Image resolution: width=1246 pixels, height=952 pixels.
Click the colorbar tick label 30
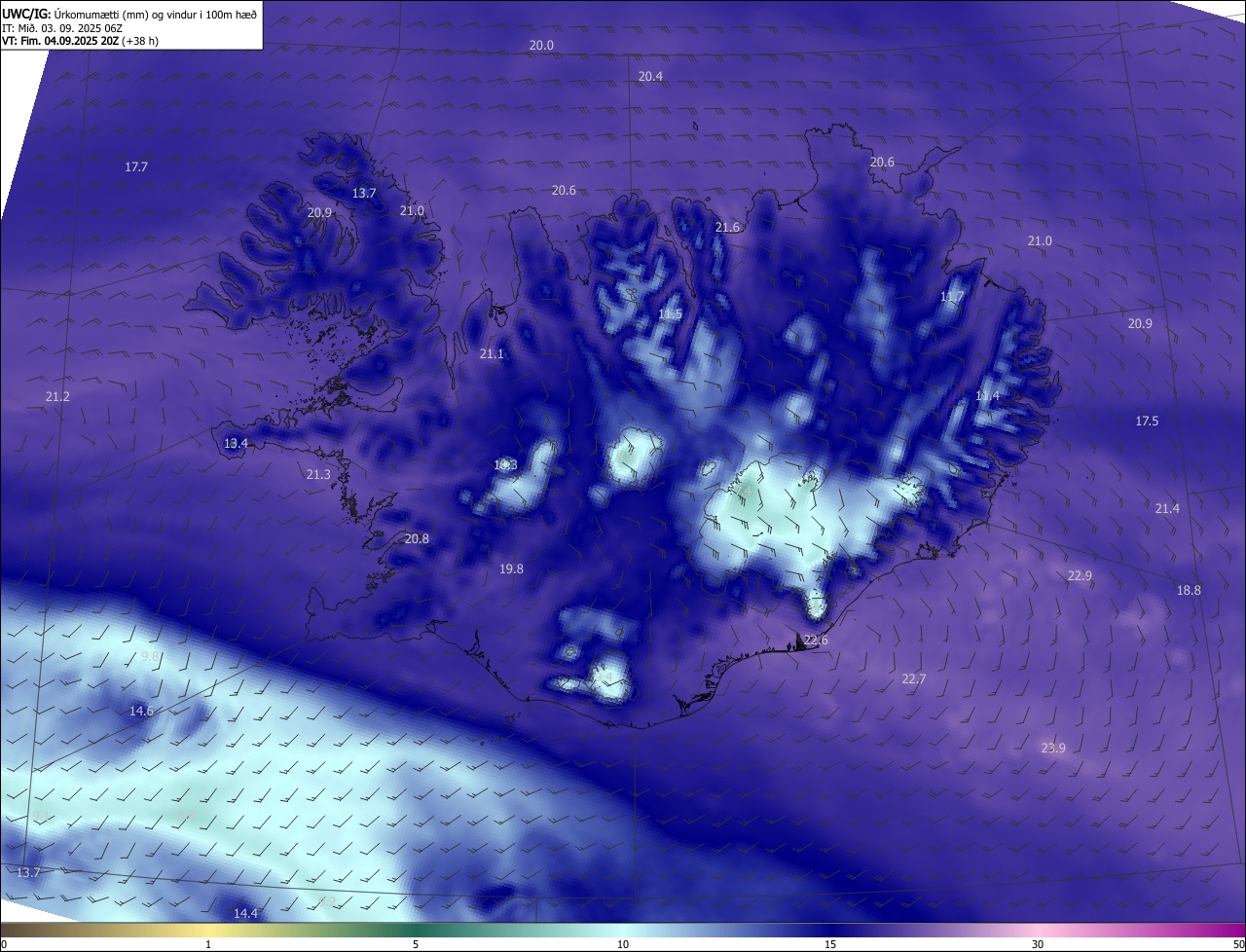click(x=1038, y=945)
